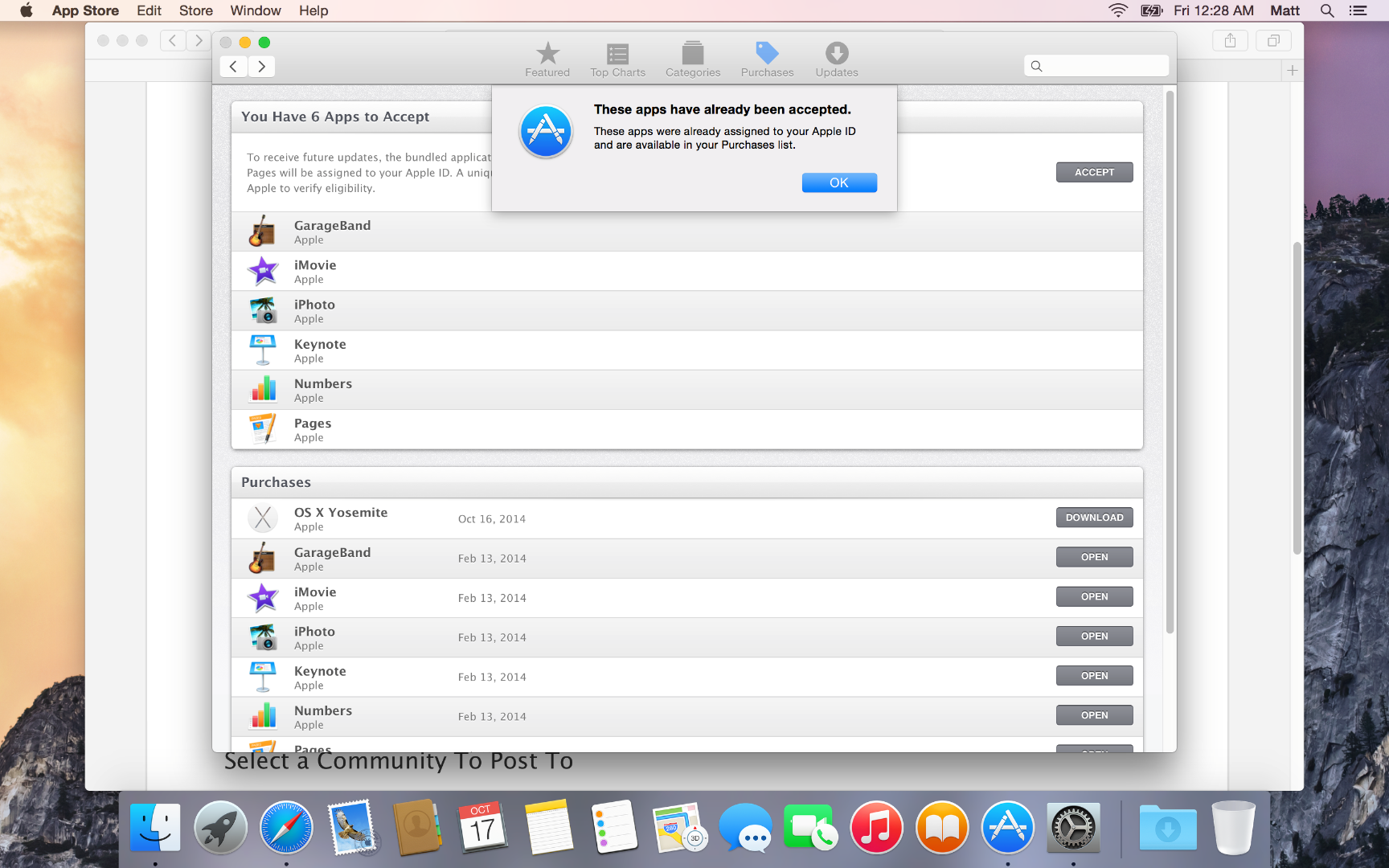
Task: Click the ACCEPT button for bundled apps
Action: coord(1094,172)
